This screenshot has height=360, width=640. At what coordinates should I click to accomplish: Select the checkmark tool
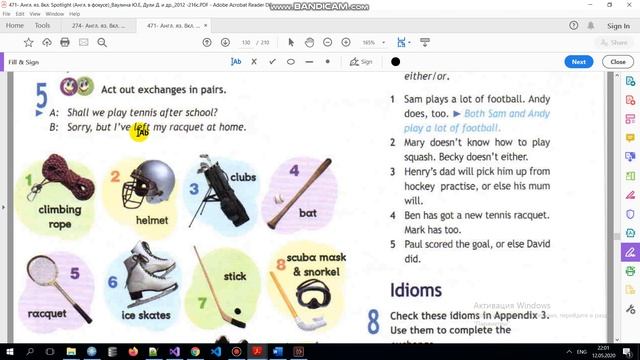(x=272, y=62)
